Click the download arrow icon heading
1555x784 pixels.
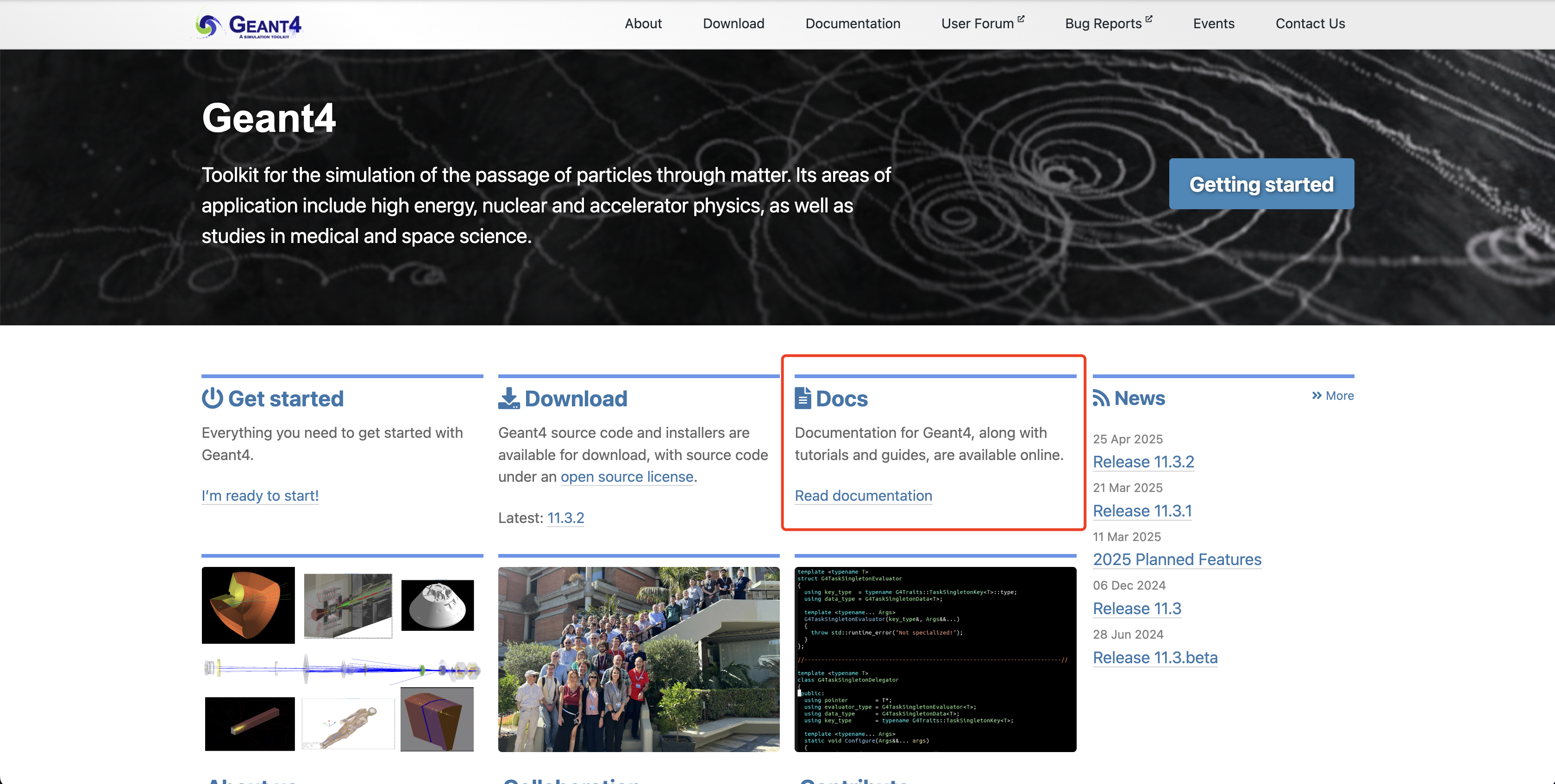(508, 398)
